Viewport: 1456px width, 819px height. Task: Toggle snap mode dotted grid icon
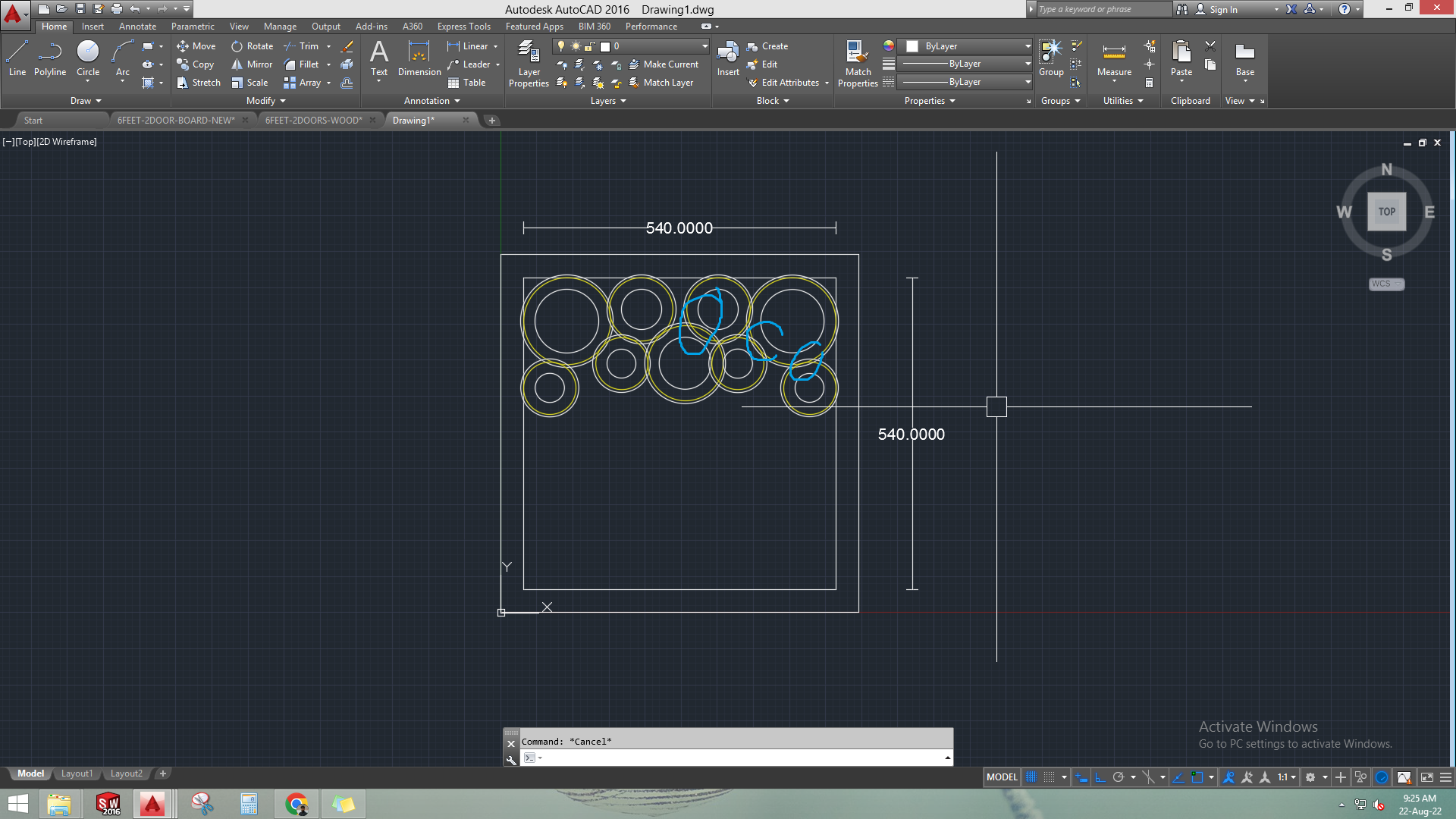click(x=1050, y=777)
